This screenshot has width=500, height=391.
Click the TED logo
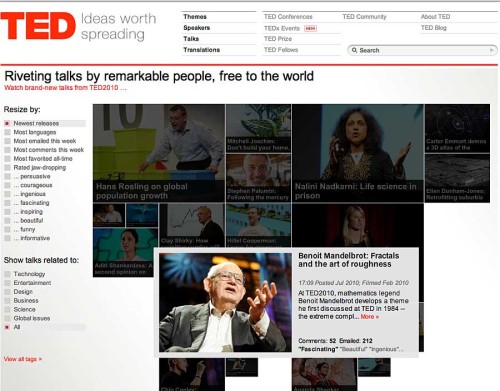pos(38,26)
